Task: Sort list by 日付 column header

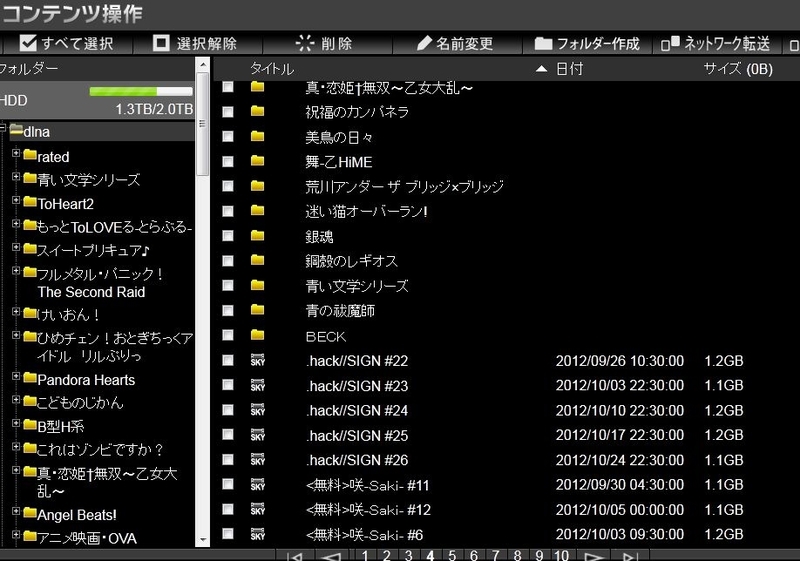Action: point(569,69)
